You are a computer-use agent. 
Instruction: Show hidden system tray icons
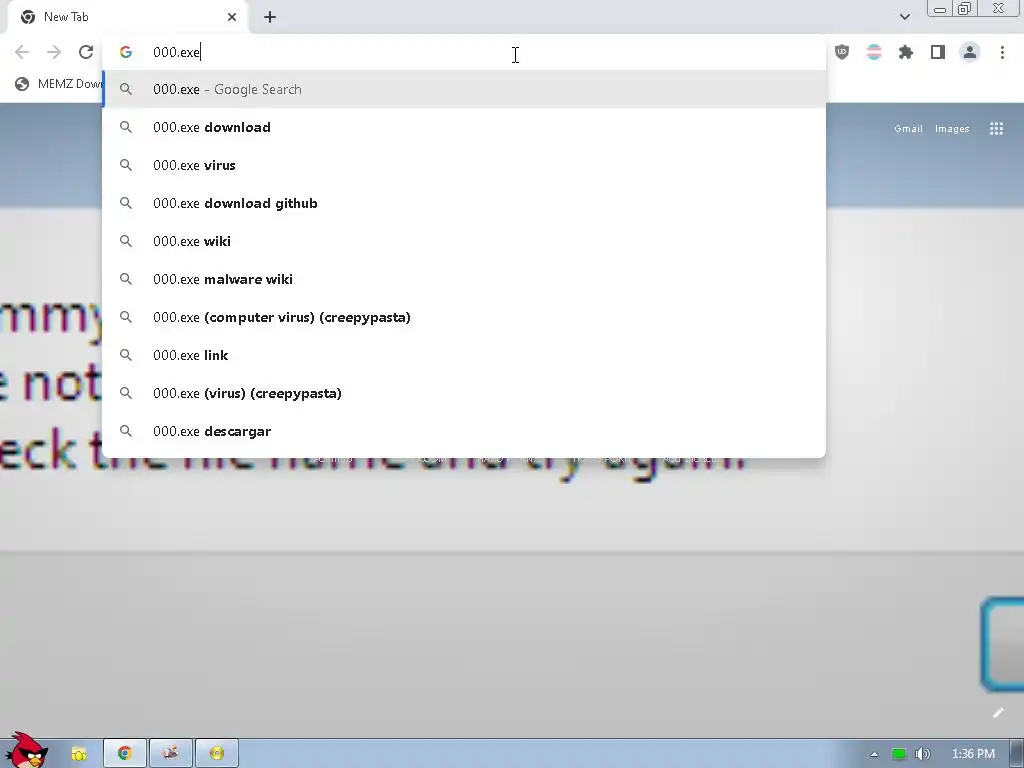(874, 754)
